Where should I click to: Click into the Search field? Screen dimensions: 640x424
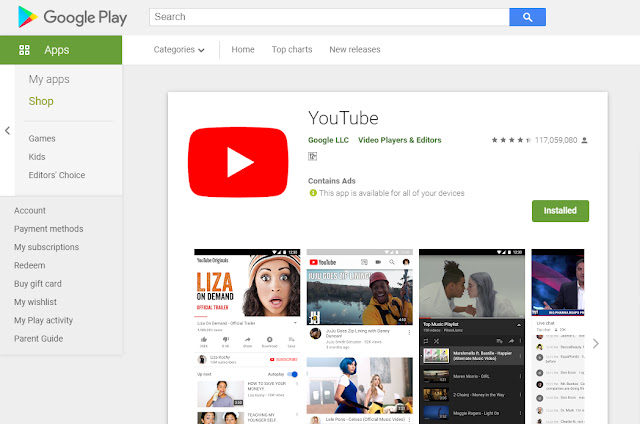point(329,17)
